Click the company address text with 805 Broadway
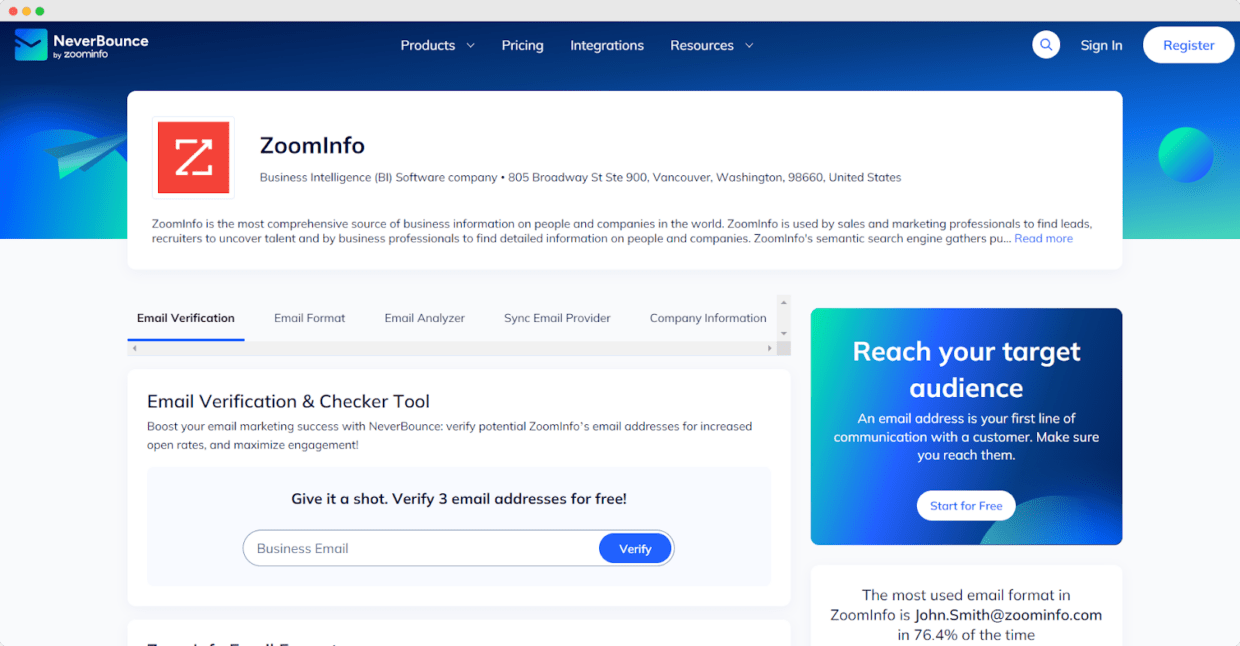 point(705,177)
